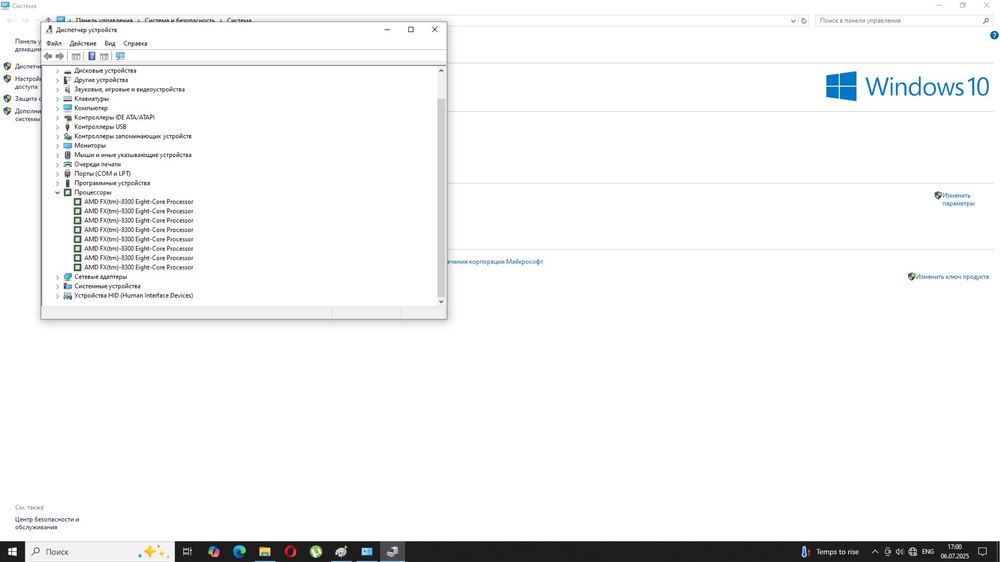Switch to Device Manager taskbar icon
The width and height of the screenshot is (1000, 562).
[392, 552]
